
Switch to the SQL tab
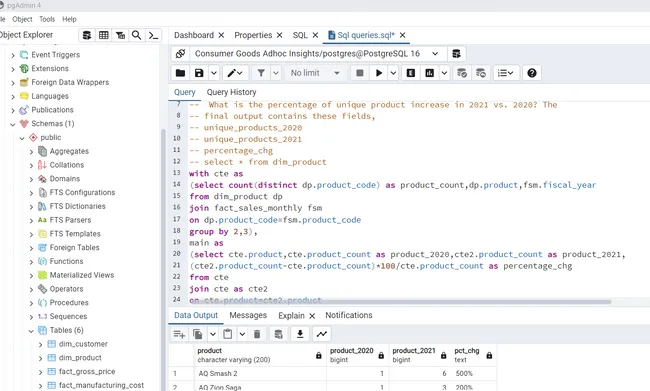point(300,35)
